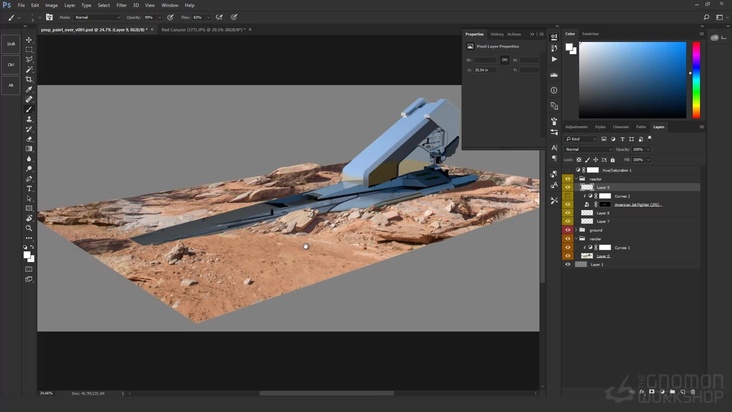Toggle pressure for opacity icon
This screenshot has width=732, height=412.
[170, 17]
